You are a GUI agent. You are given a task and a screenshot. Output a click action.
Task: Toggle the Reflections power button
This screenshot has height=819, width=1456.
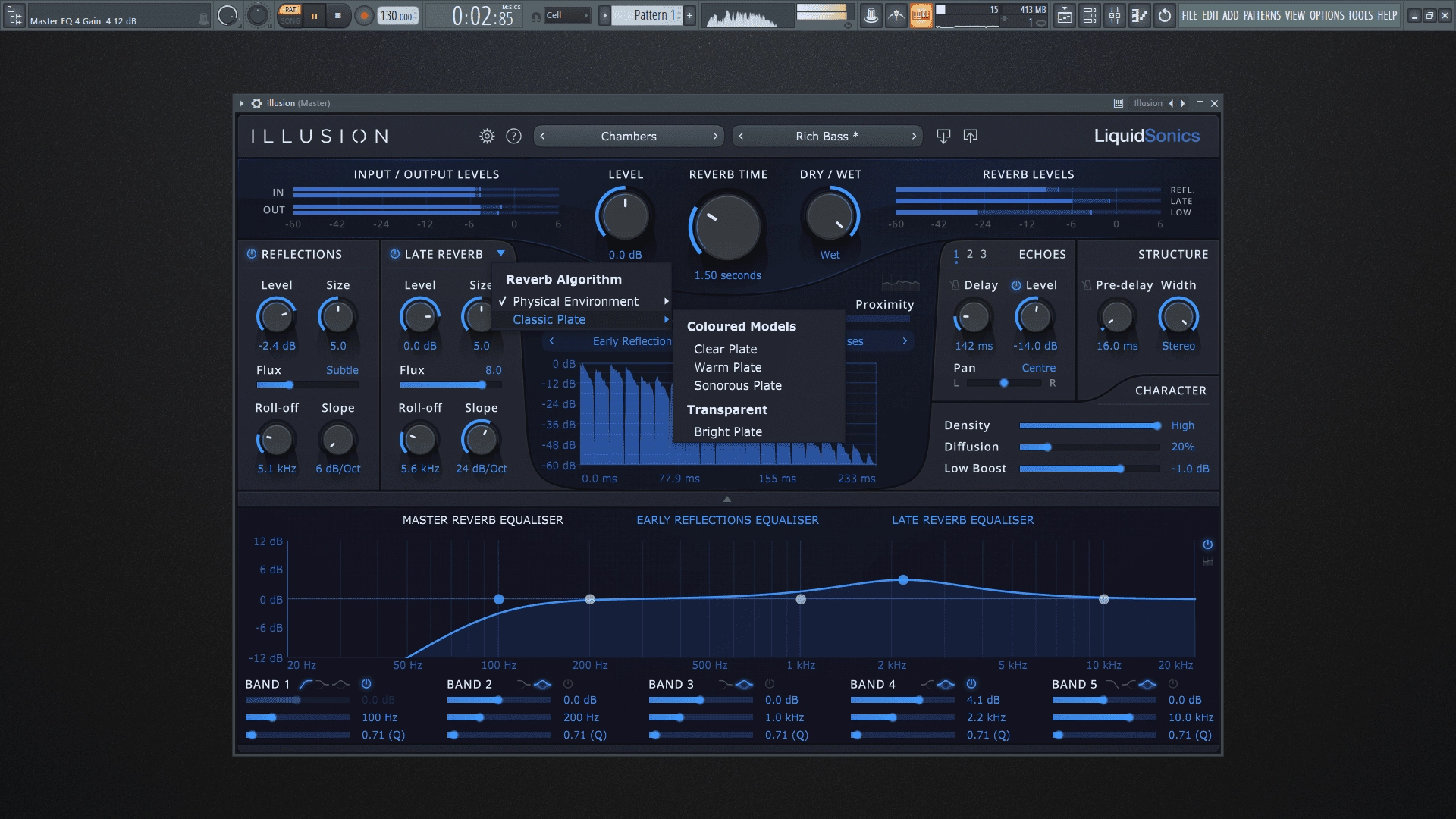pos(251,254)
